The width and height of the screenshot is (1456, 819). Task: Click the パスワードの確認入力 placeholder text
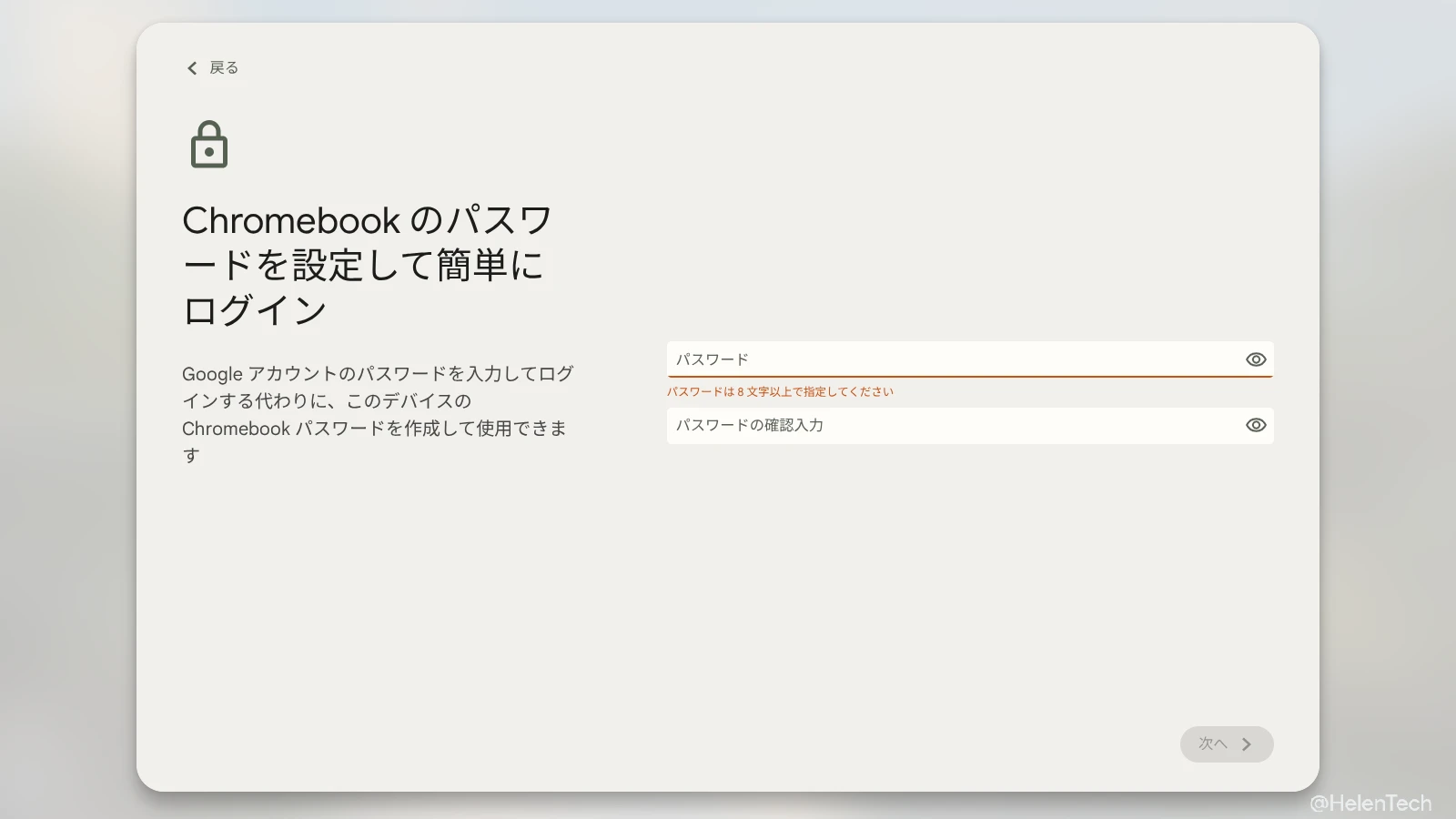point(749,425)
